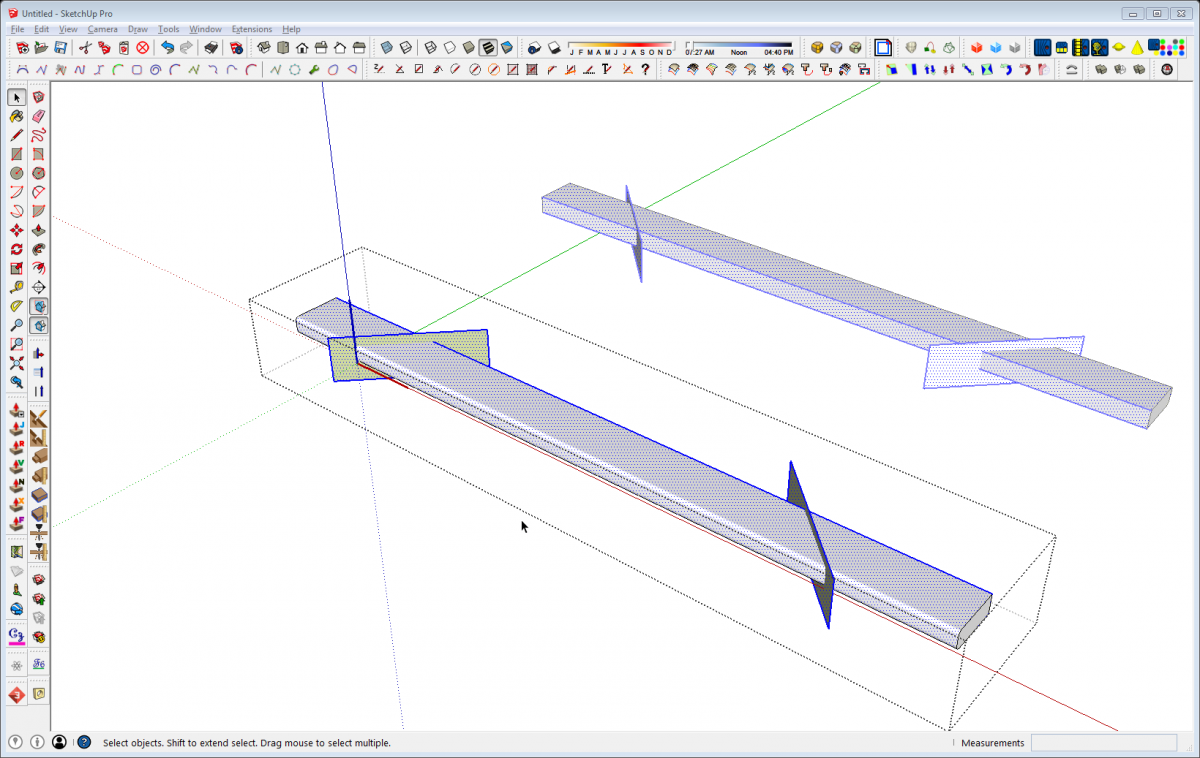Screen dimensions: 1200x758
Task: Open the Camera menu
Action: (103, 28)
